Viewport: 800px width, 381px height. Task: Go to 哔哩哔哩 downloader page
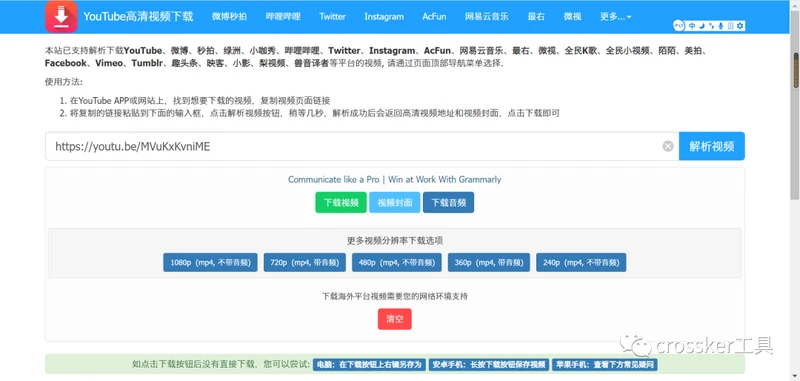point(283,16)
